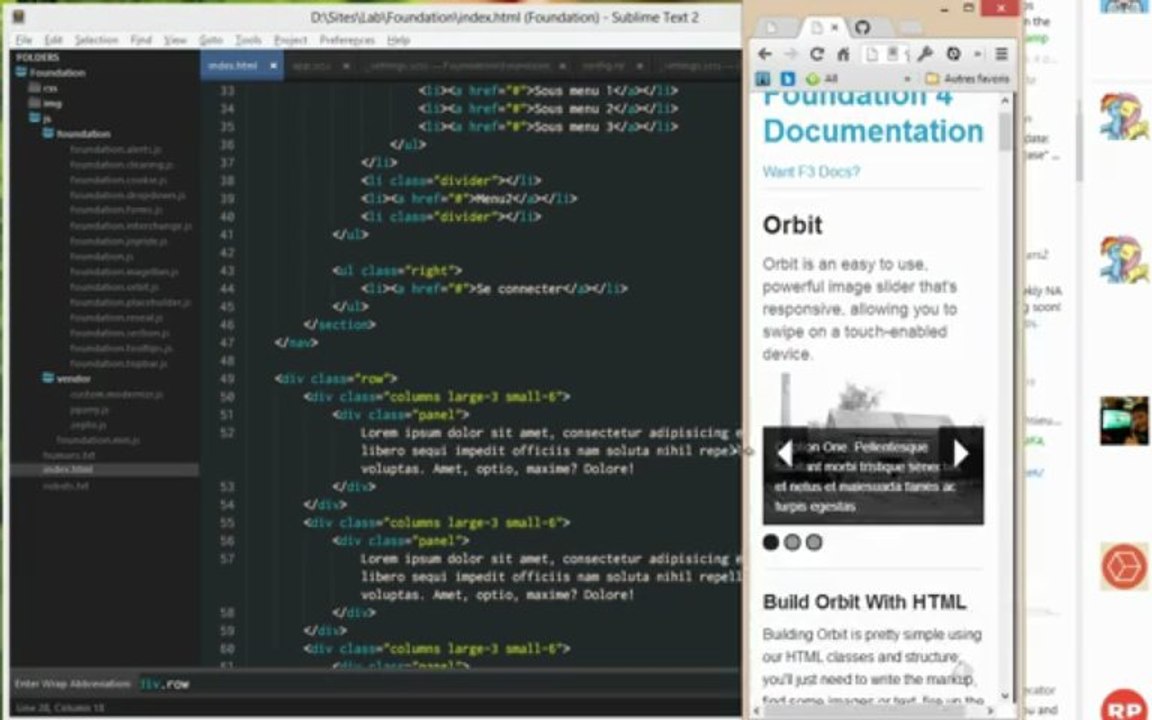The width and height of the screenshot is (1152, 720).
Task: Click the Orbit heading text
Action: click(x=793, y=225)
